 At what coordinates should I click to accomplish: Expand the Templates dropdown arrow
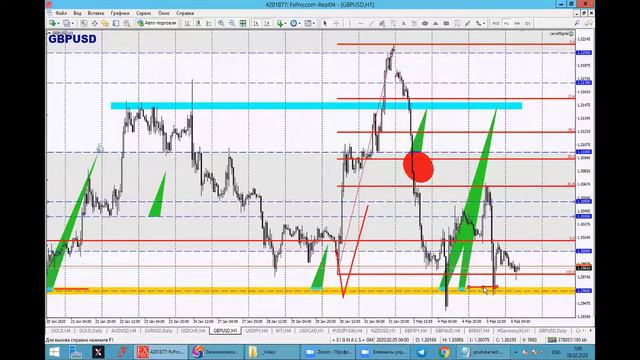pos(314,23)
